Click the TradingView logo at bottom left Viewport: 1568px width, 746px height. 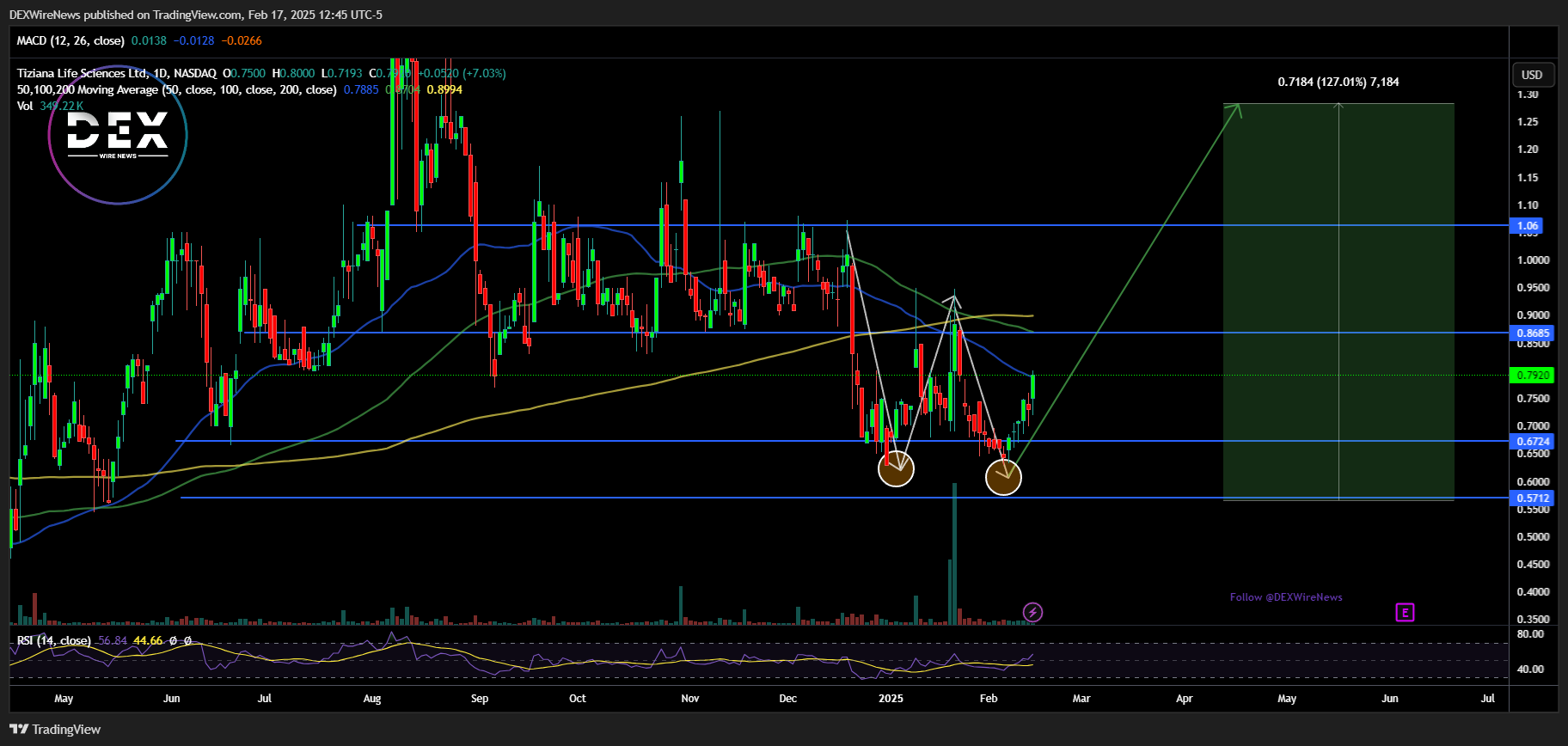[x=56, y=729]
